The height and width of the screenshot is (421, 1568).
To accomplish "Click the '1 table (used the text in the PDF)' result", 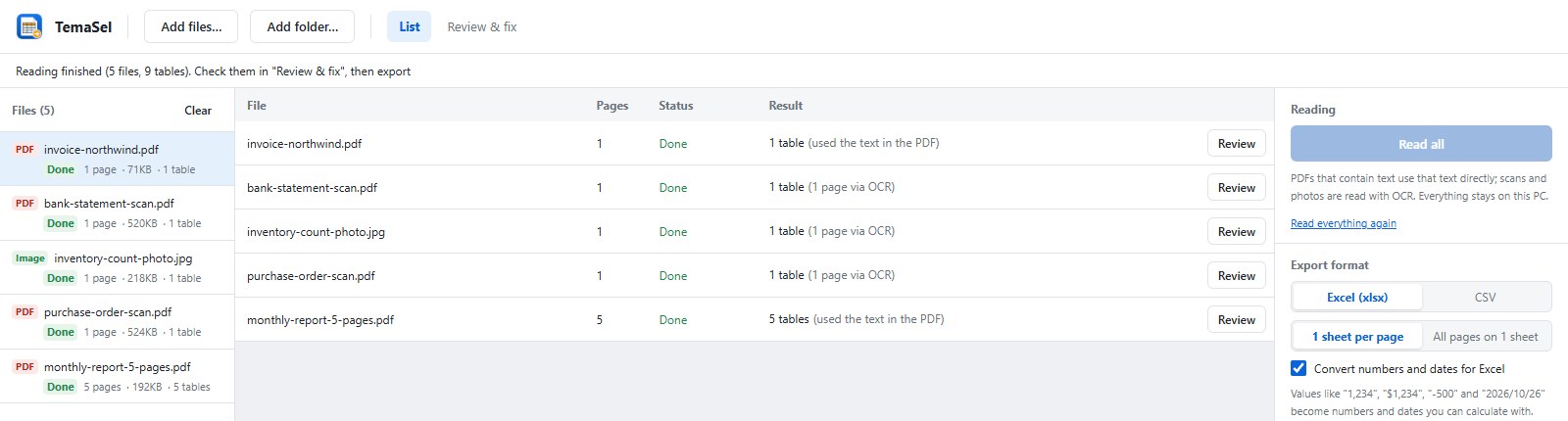I will pos(854,143).
